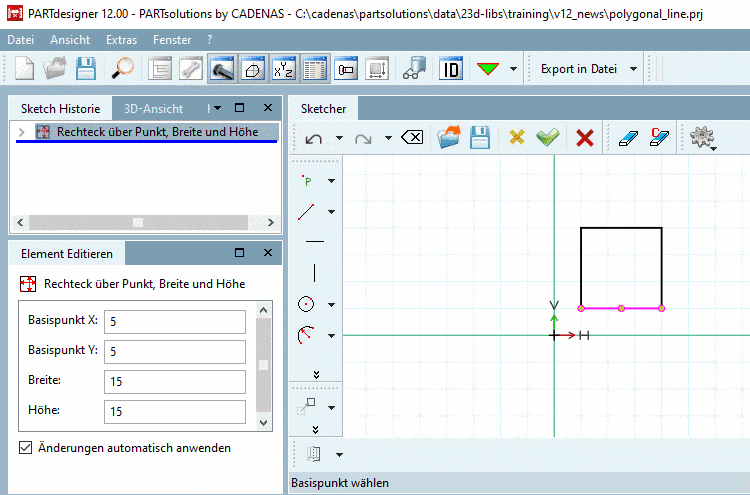This screenshot has width=750, height=495.
Task: Toggle 'Änderungen automatisch anwenden' checkbox
Action: [x=25, y=448]
